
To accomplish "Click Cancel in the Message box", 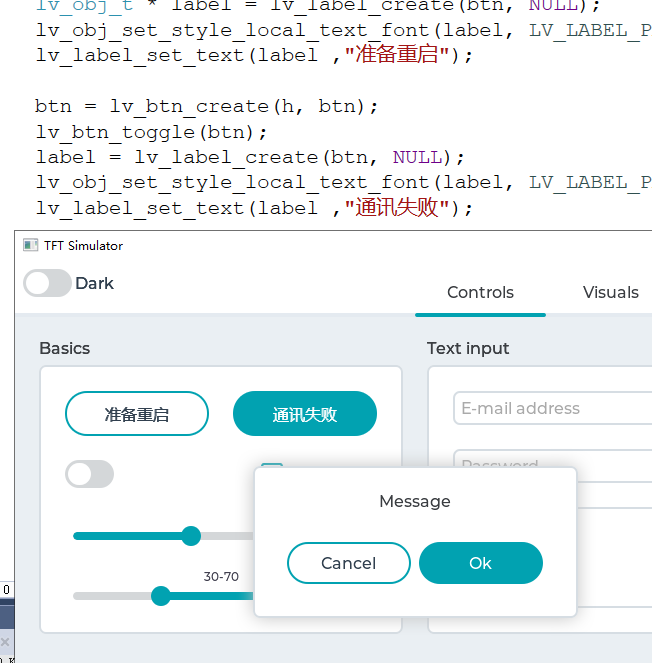I will pyautogui.click(x=349, y=563).
